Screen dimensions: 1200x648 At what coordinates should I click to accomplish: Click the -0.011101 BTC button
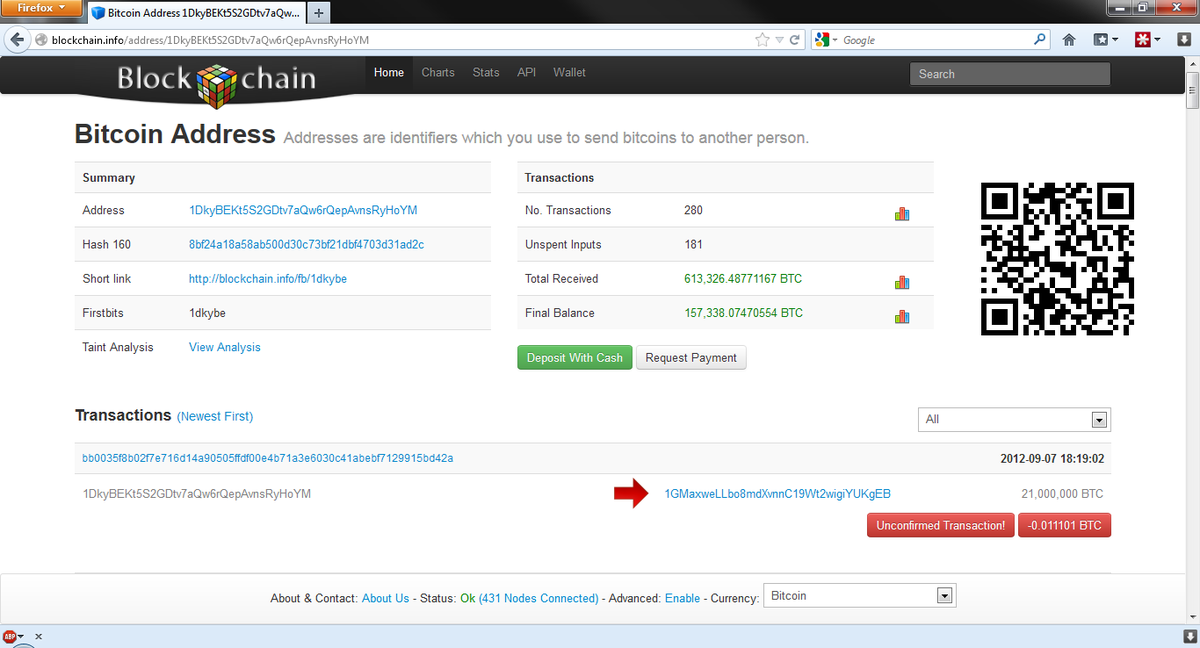point(1064,525)
